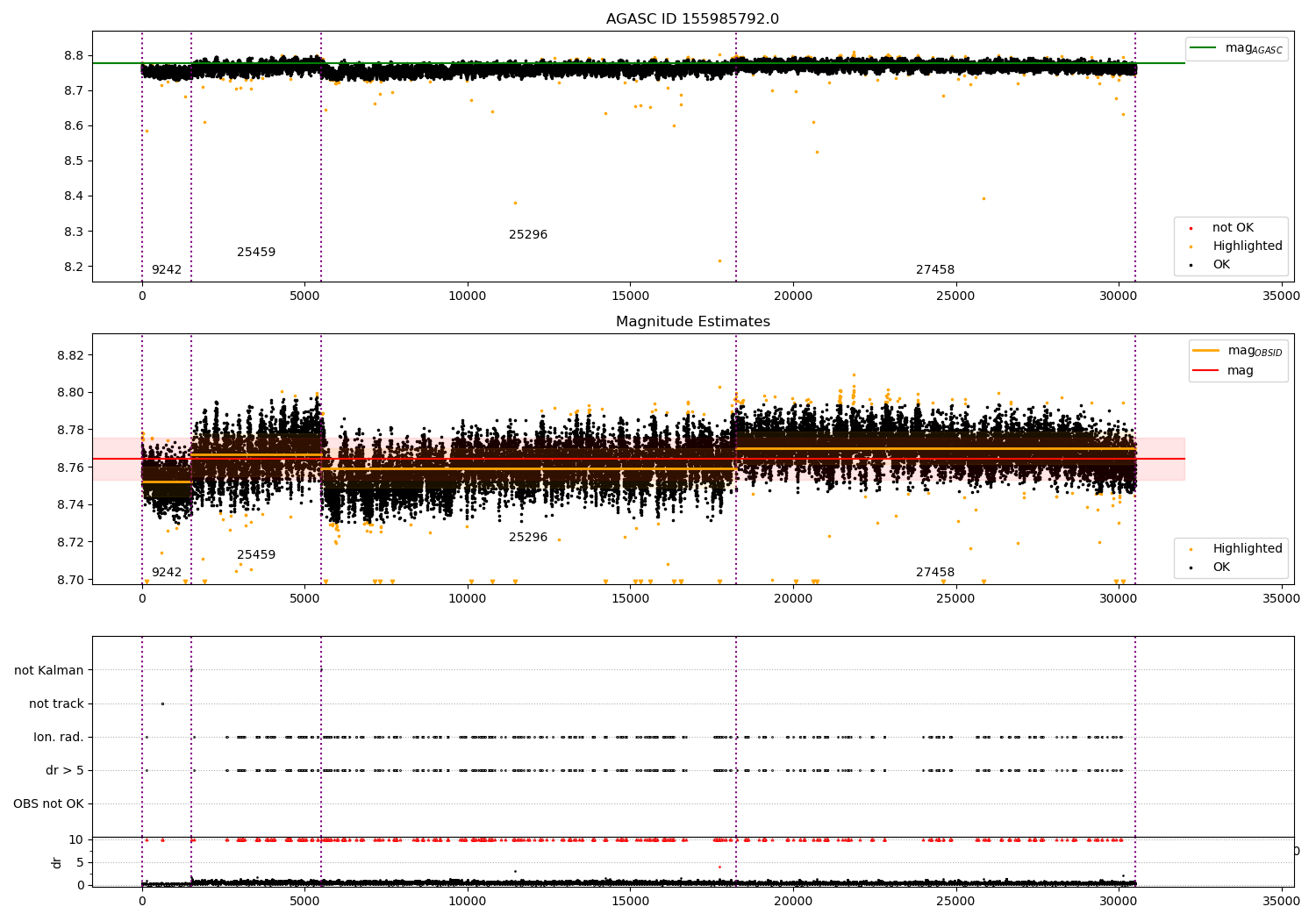Click the 'dr > 5' row label
1316x921 pixels.
tap(65, 770)
